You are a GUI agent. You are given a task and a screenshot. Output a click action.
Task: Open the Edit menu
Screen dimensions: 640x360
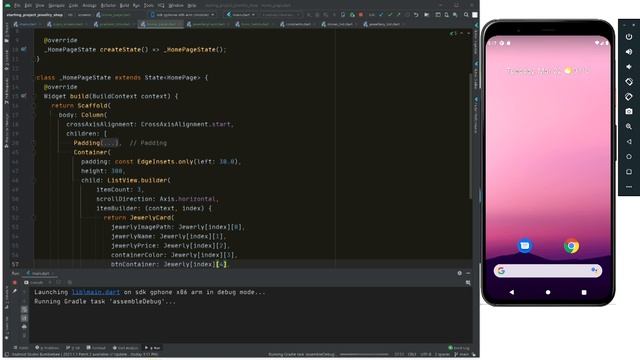28,6
